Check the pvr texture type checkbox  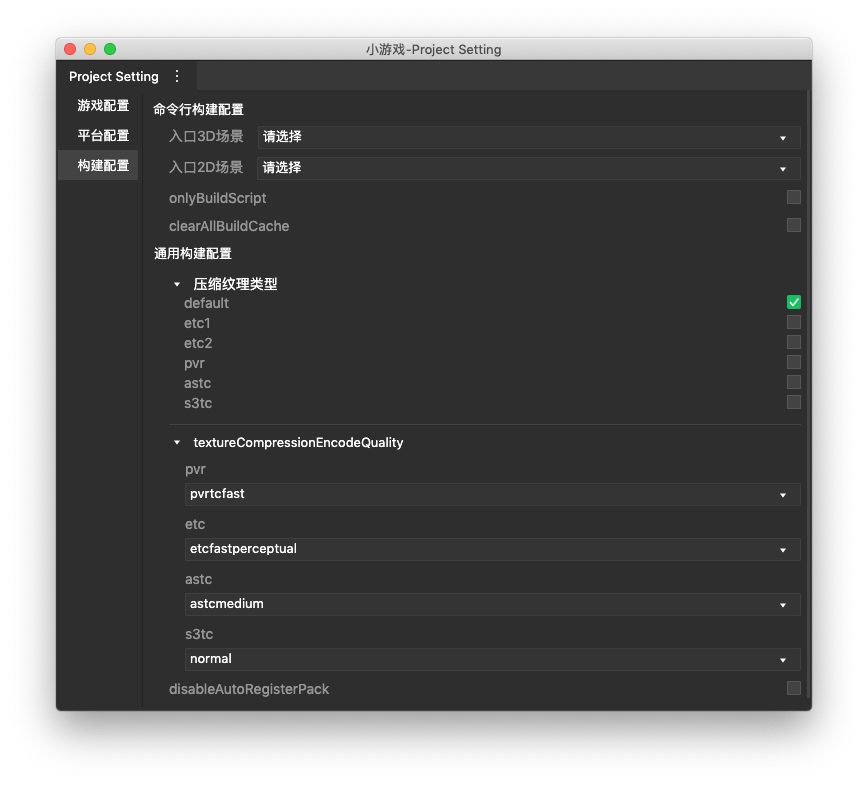point(793,361)
